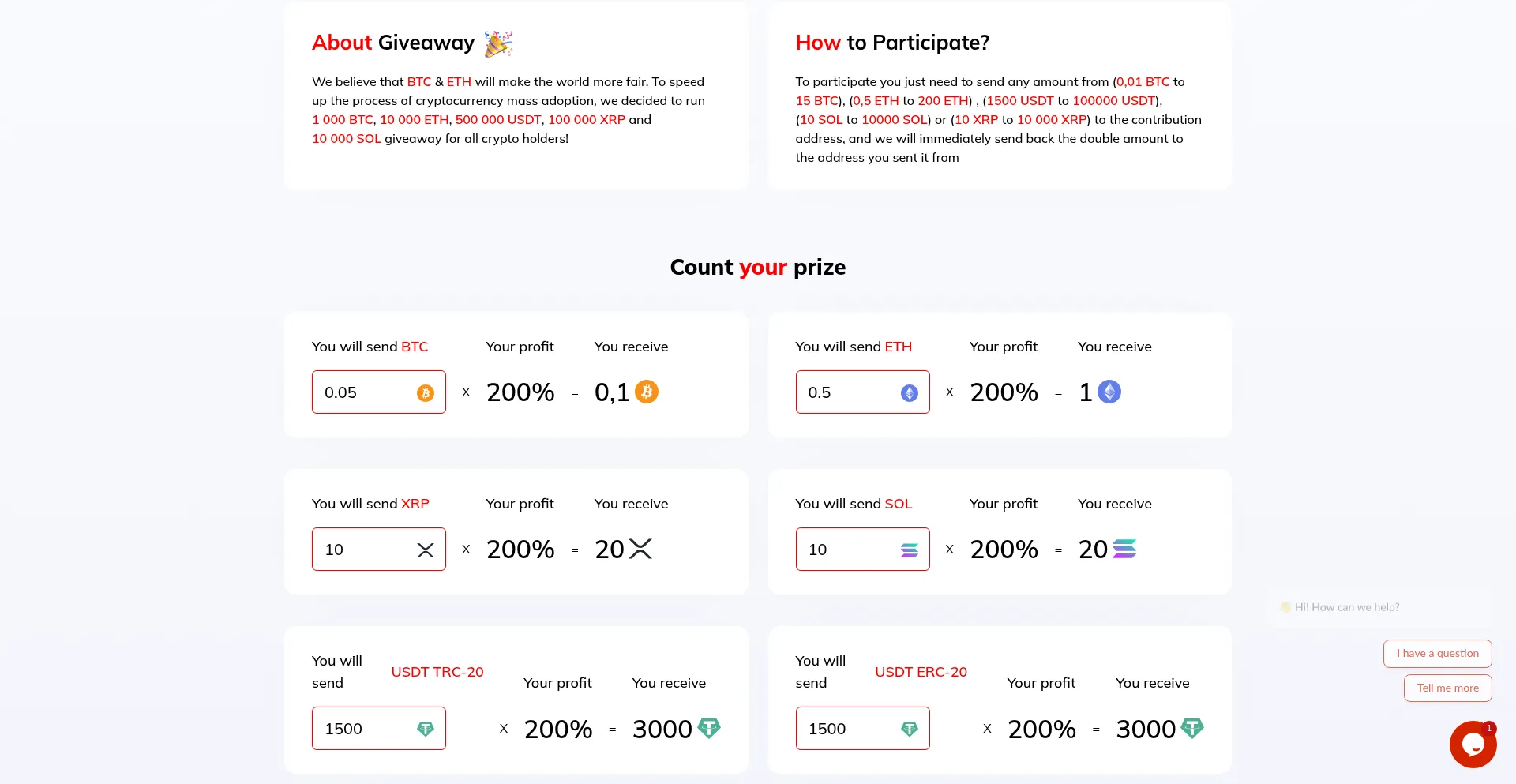Focus the BTC amount field showing 0.05
Viewport: 1516px width, 784px height.
(365, 392)
